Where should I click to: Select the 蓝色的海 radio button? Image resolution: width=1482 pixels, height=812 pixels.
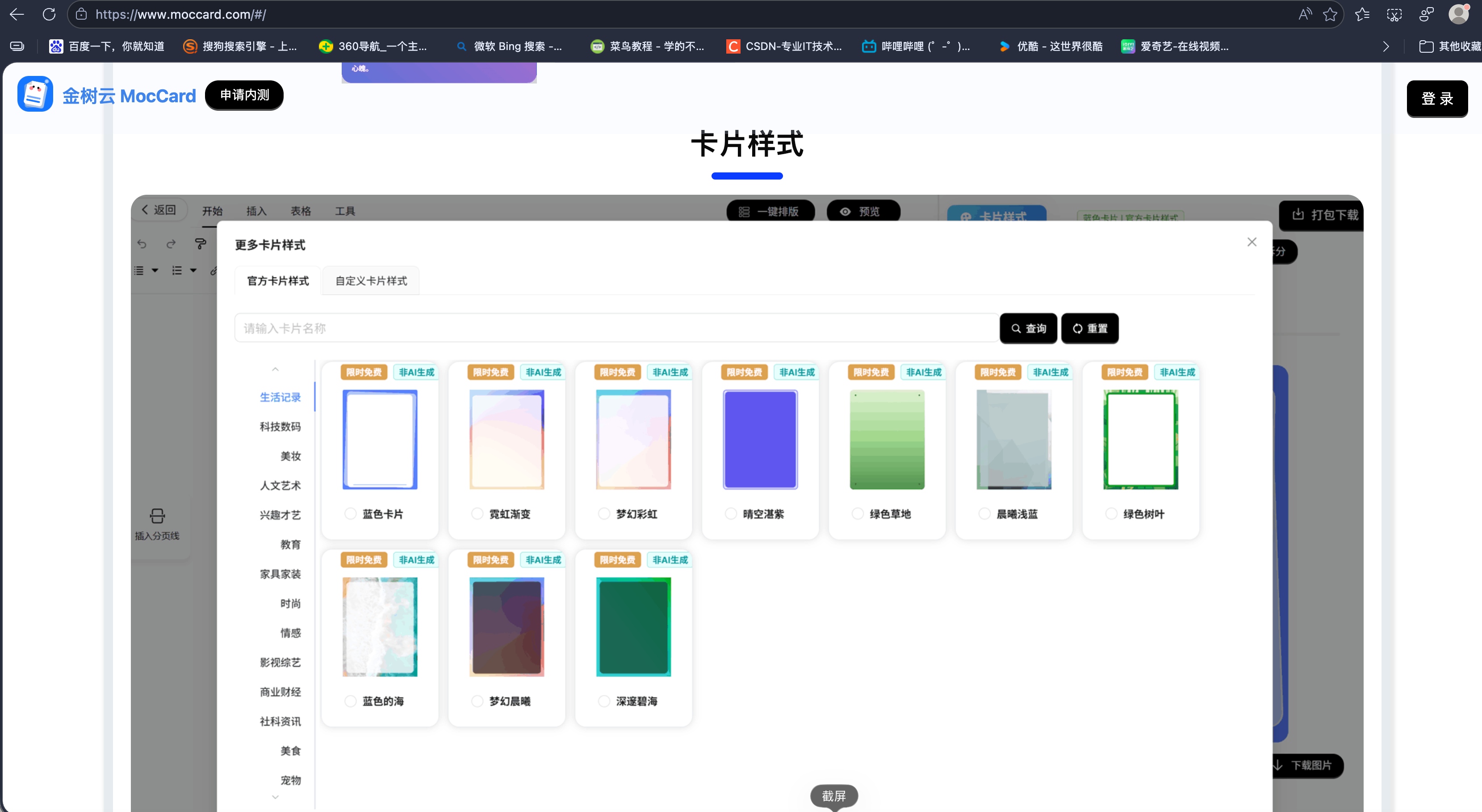click(350, 701)
